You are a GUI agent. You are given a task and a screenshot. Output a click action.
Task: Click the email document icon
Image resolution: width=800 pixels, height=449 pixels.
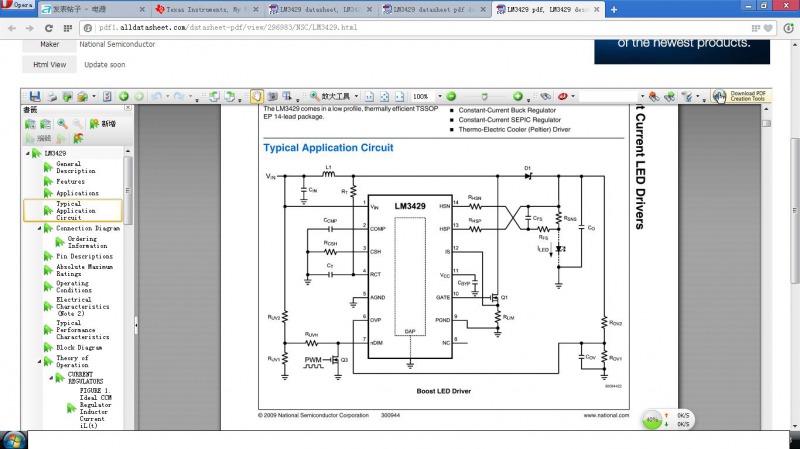click(x=82, y=96)
